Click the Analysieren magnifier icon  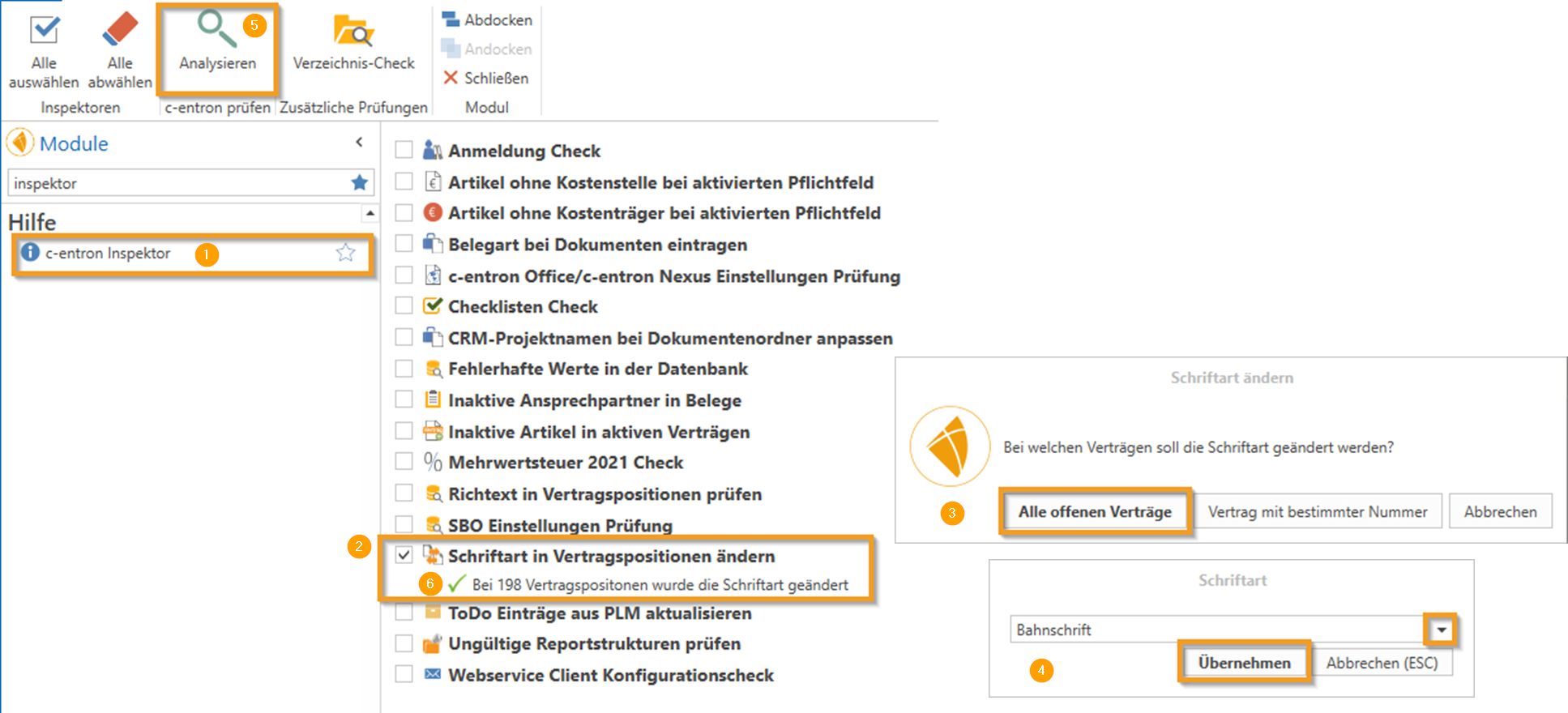point(216,29)
